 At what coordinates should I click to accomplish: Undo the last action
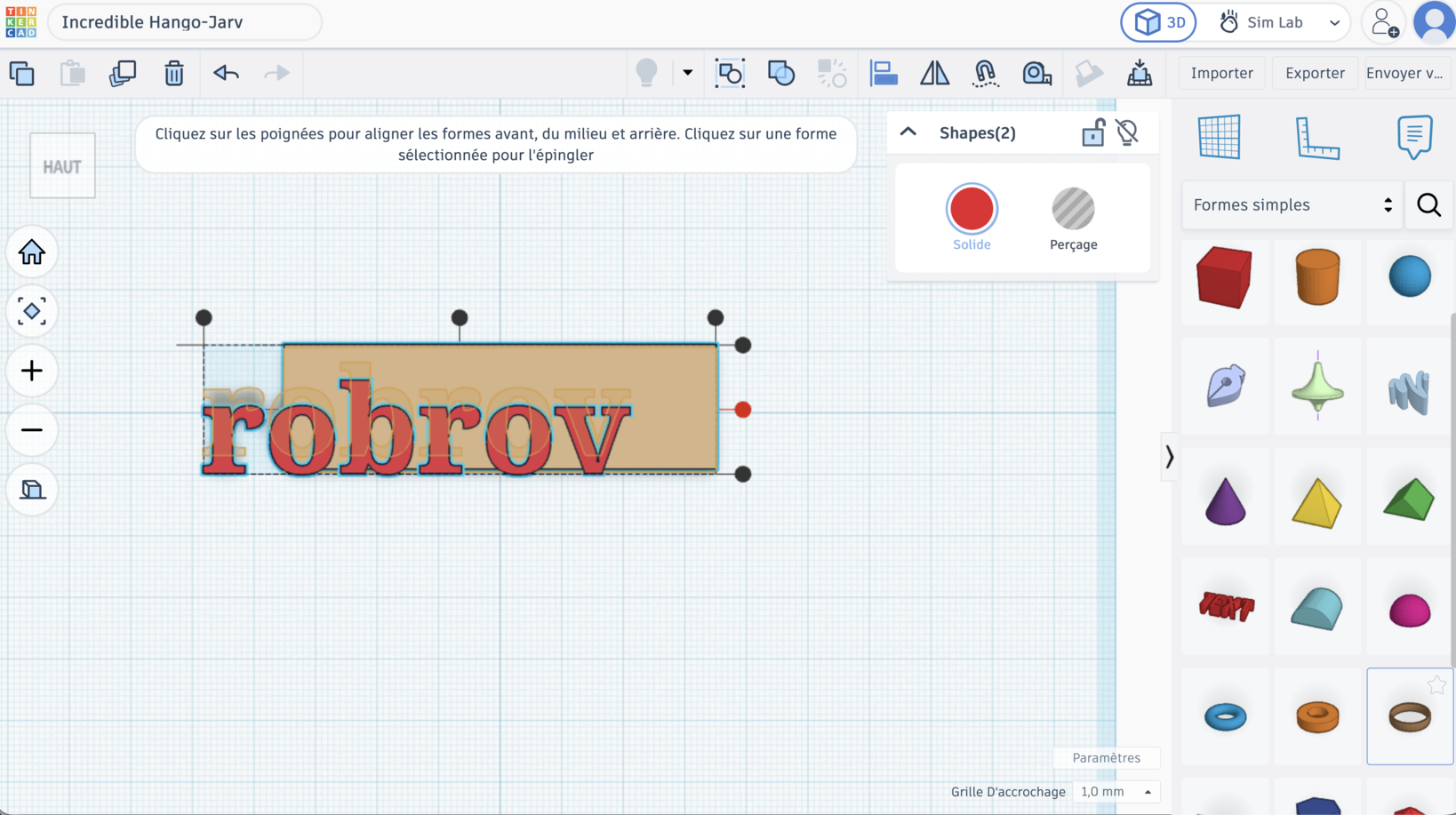226,73
